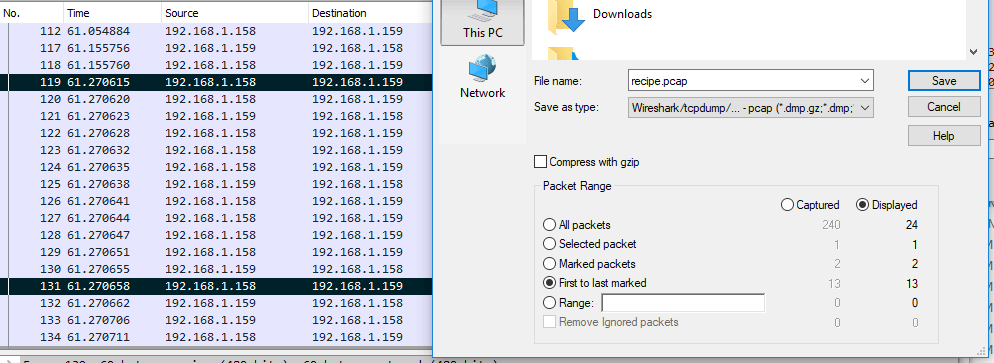Select packet 118 in the packet list
The width and height of the screenshot is (994, 363).
click(x=216, y=65)
